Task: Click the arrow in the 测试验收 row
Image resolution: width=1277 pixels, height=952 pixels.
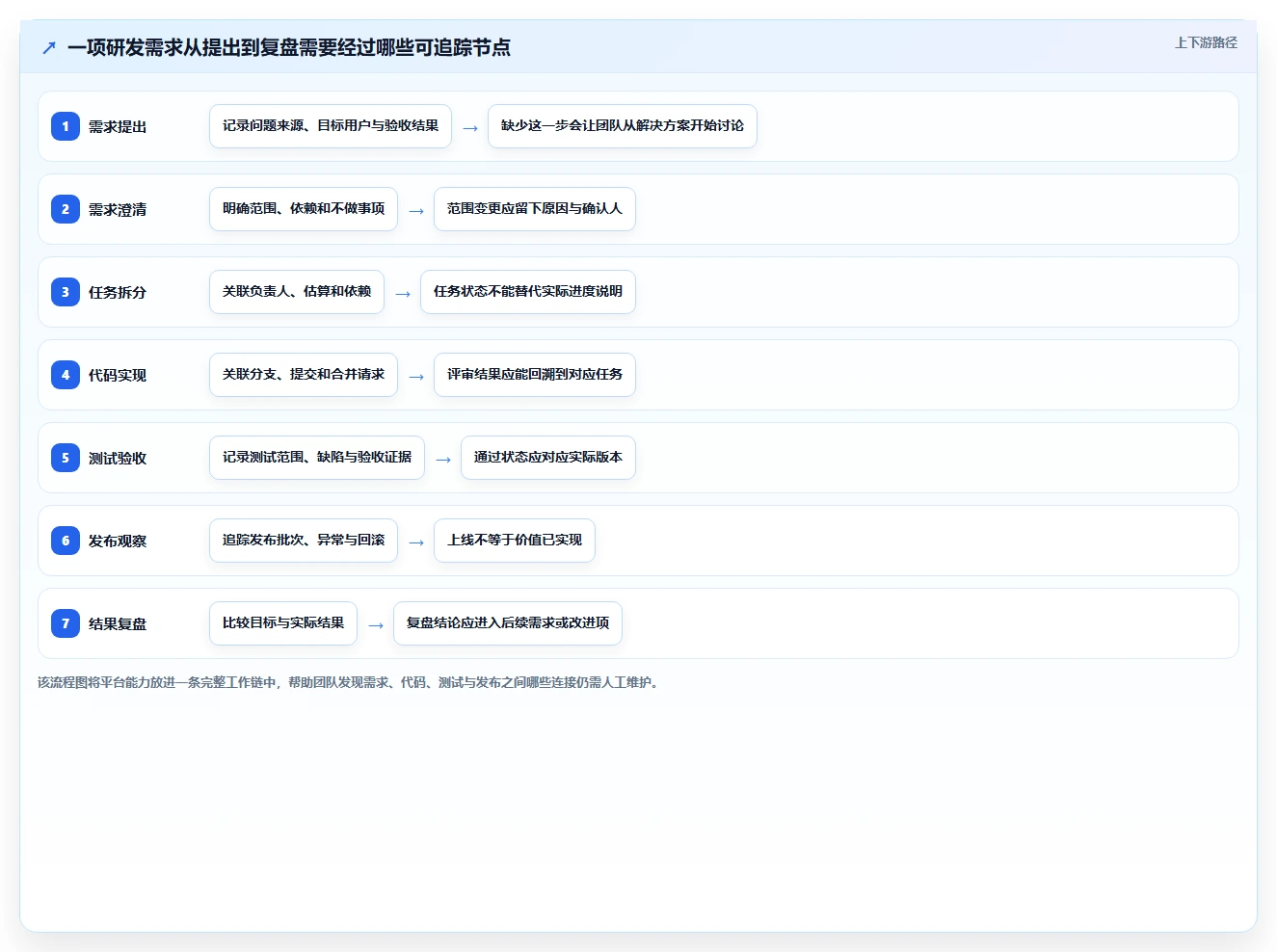Action: pos(443,460)
